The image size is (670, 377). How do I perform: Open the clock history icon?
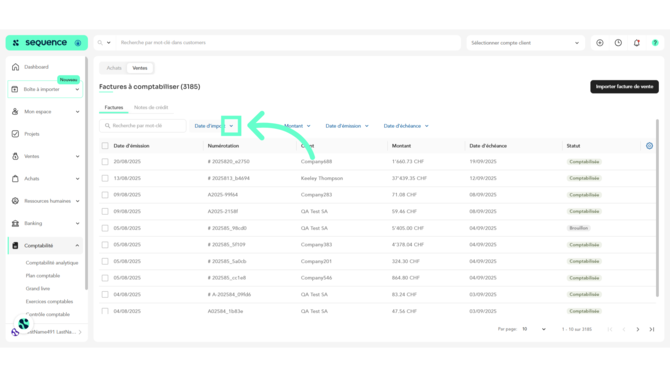618,43
